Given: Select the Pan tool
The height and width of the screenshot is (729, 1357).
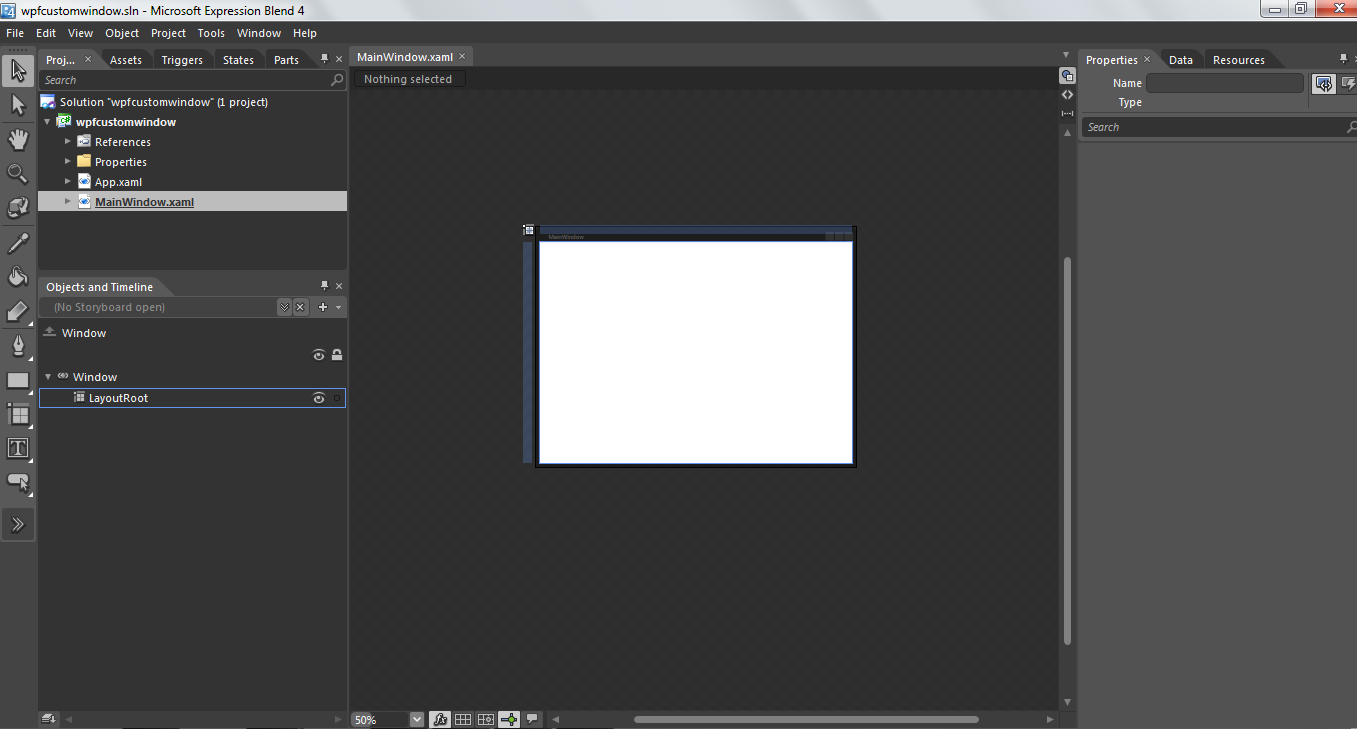Looking at the screenshot, I should tap(17, 139).
